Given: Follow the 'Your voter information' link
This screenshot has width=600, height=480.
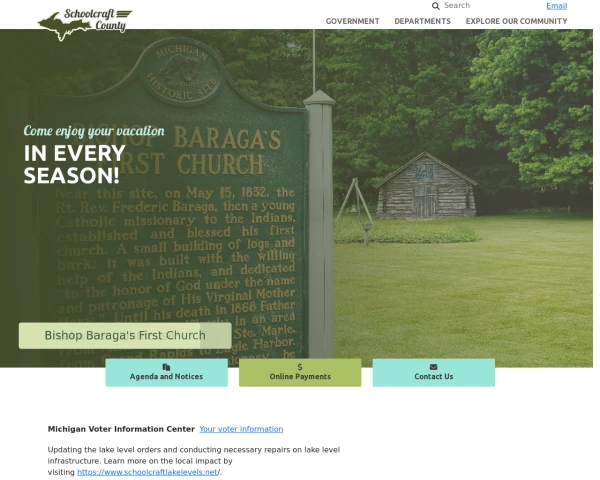Looking at the screenshot, I should pyautogui.click(x=241, y=429).
